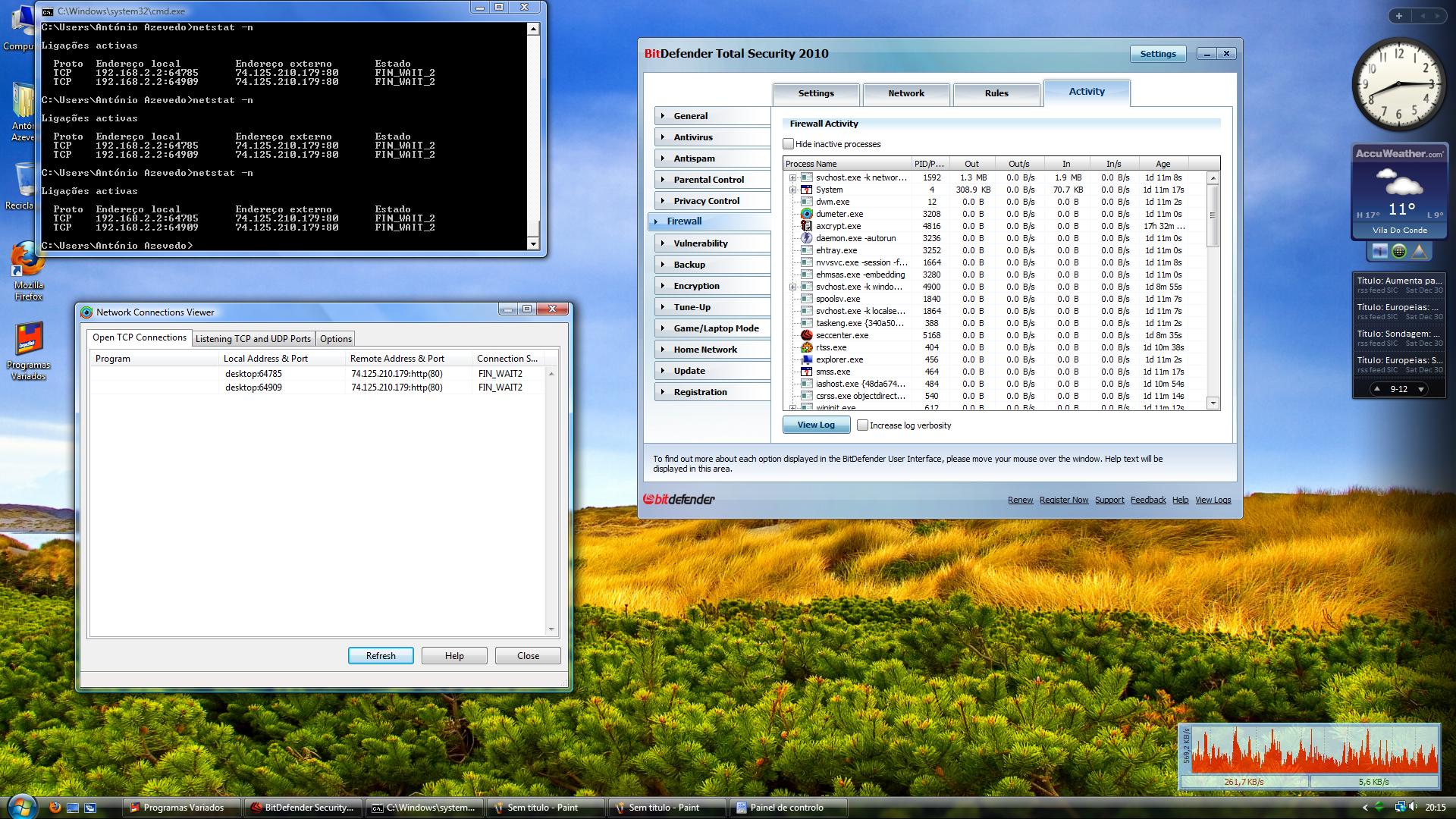
Task: Select the firewall Activity tab
Action: (1087, 92)
